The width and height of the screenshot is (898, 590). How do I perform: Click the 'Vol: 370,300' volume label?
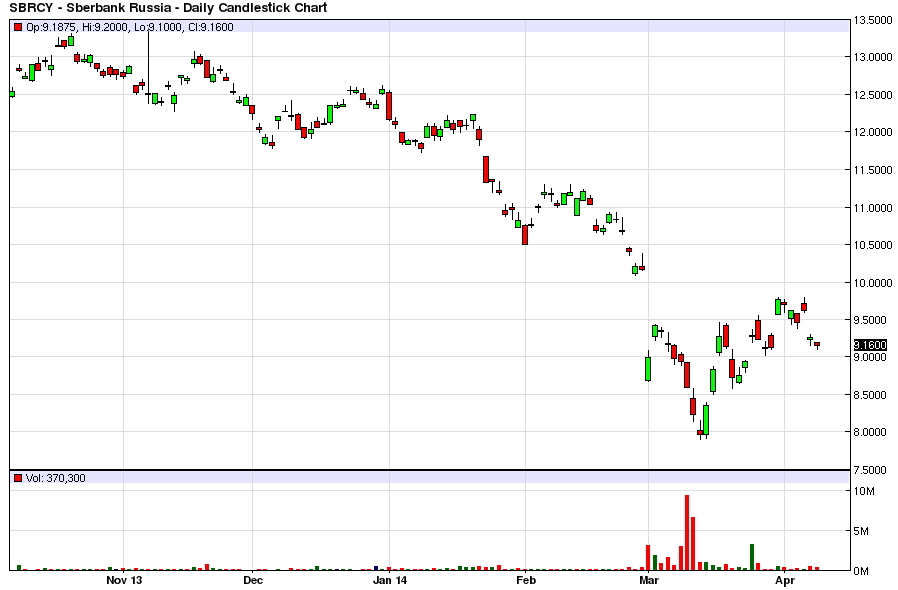(x=56, y=478)
